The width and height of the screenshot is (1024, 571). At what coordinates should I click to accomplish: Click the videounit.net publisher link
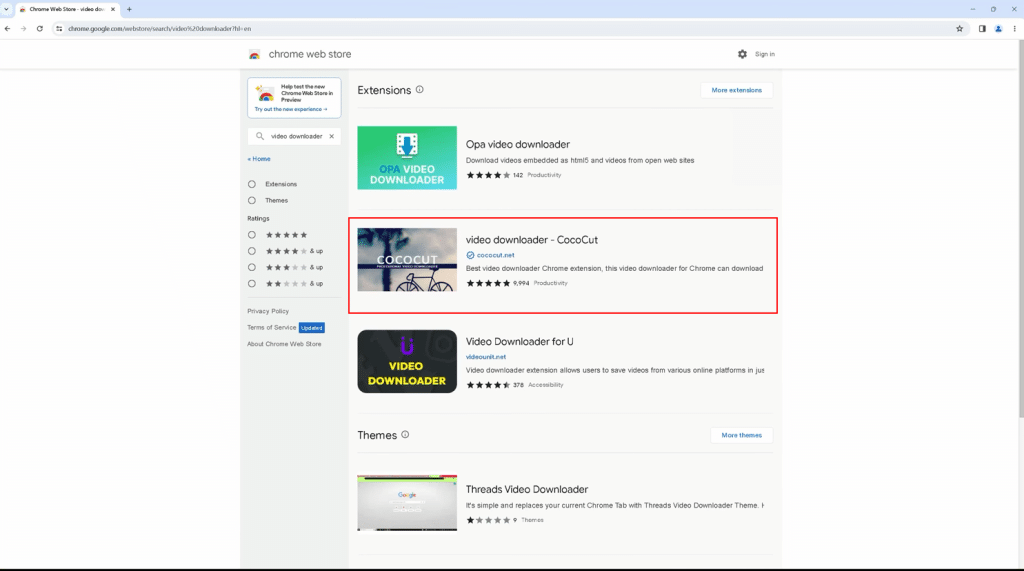486,357
